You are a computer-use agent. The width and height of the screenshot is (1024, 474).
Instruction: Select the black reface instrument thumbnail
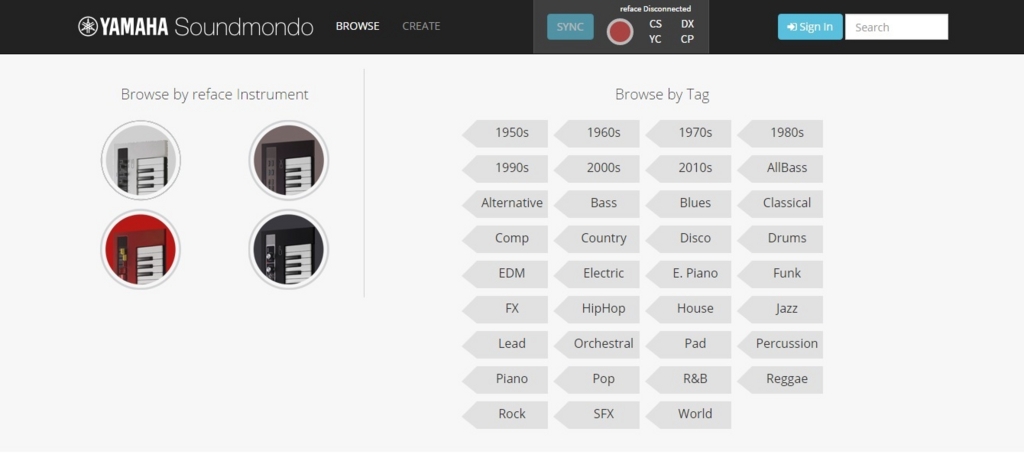point(289,249)
